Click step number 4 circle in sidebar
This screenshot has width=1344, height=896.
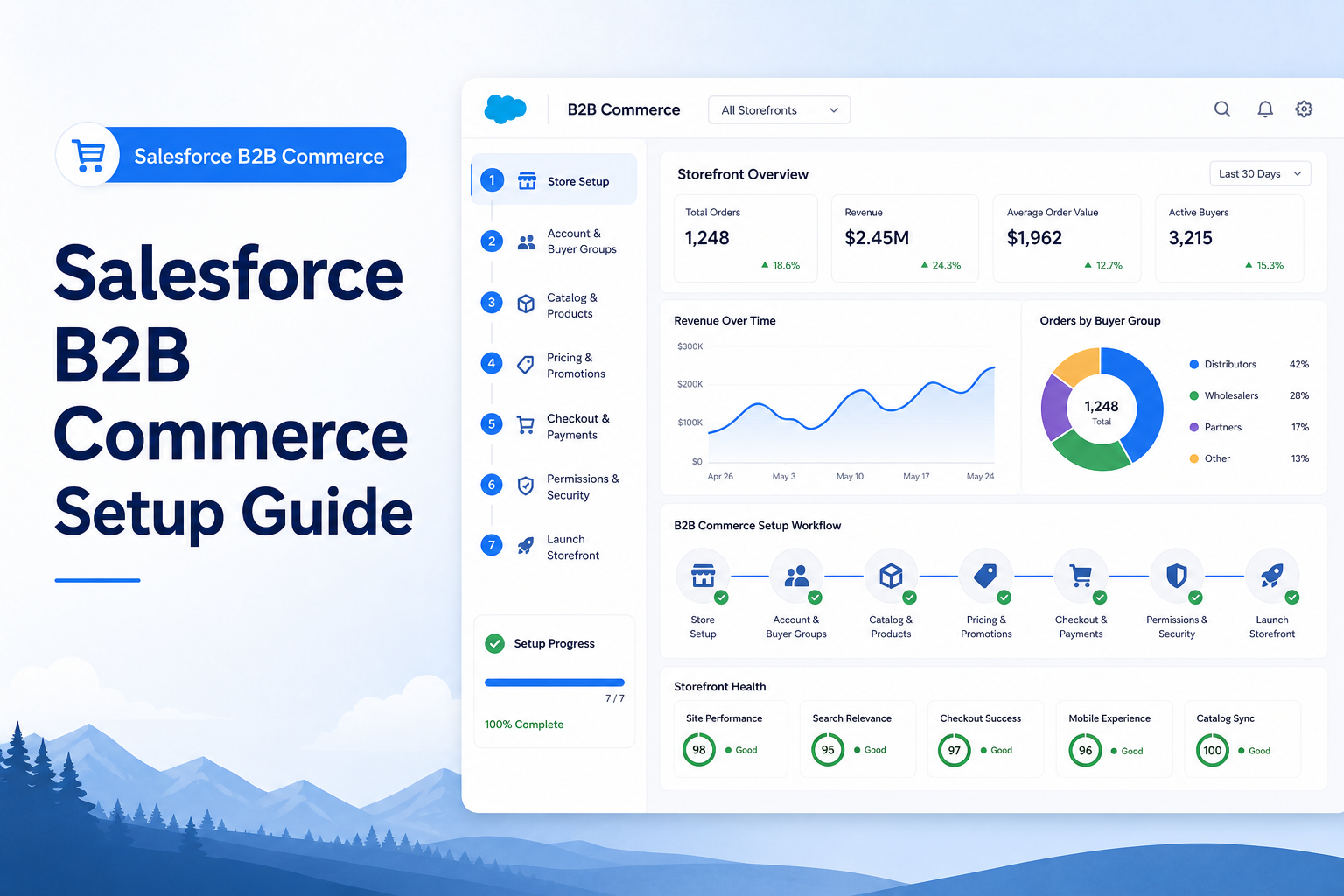click(492, 363)
